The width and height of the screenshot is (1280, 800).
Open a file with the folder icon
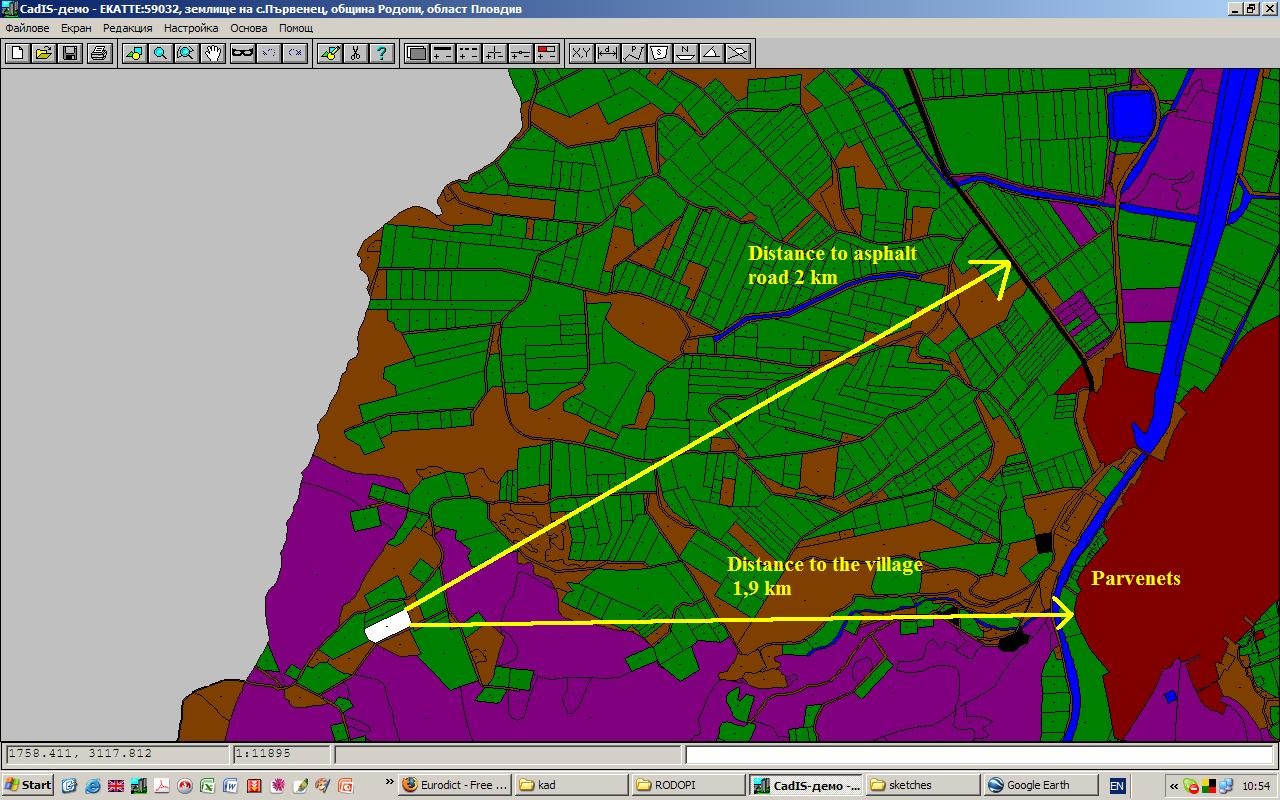tap(43, 53)
